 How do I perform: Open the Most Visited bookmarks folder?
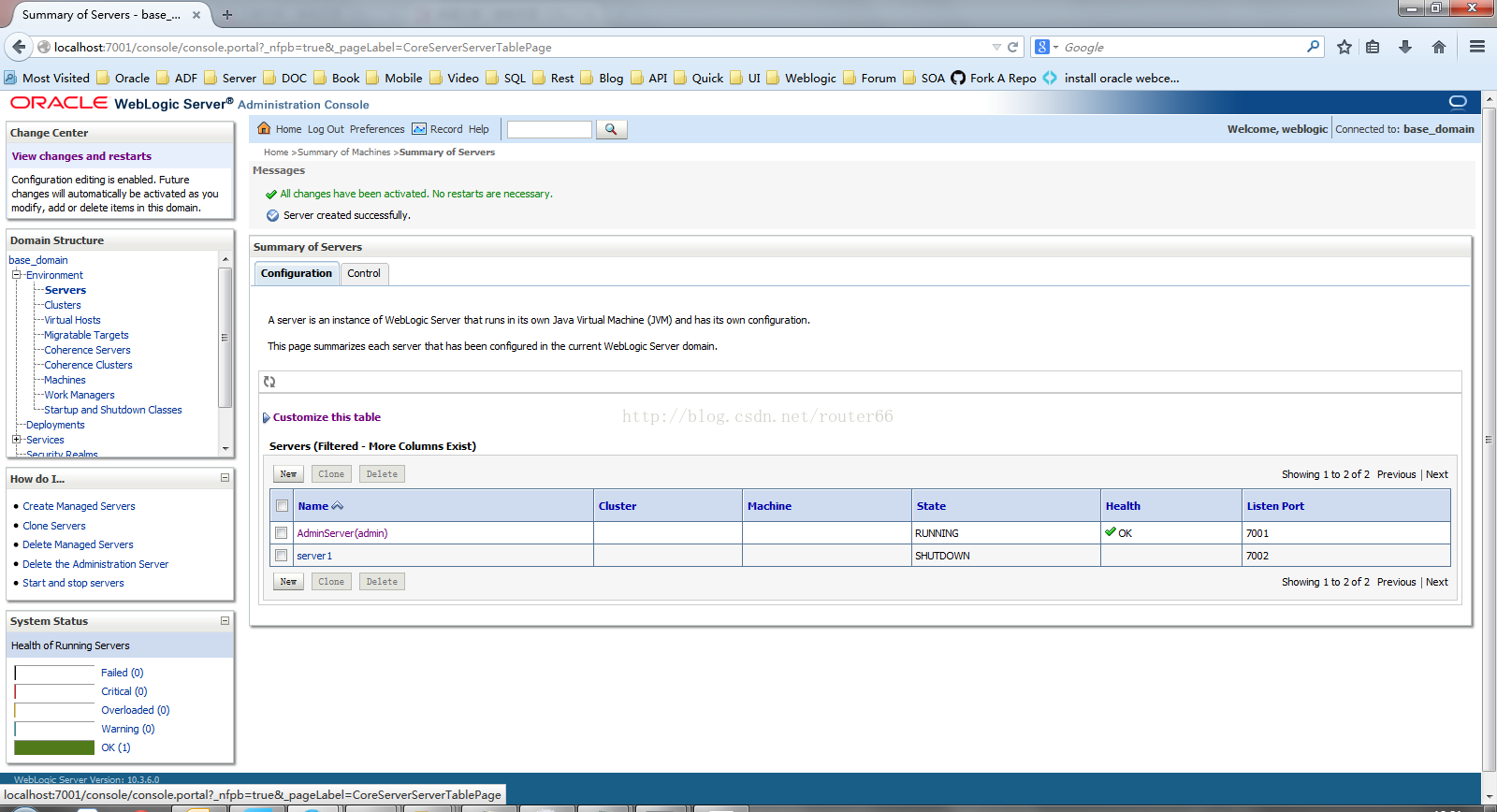pos(47,78)
